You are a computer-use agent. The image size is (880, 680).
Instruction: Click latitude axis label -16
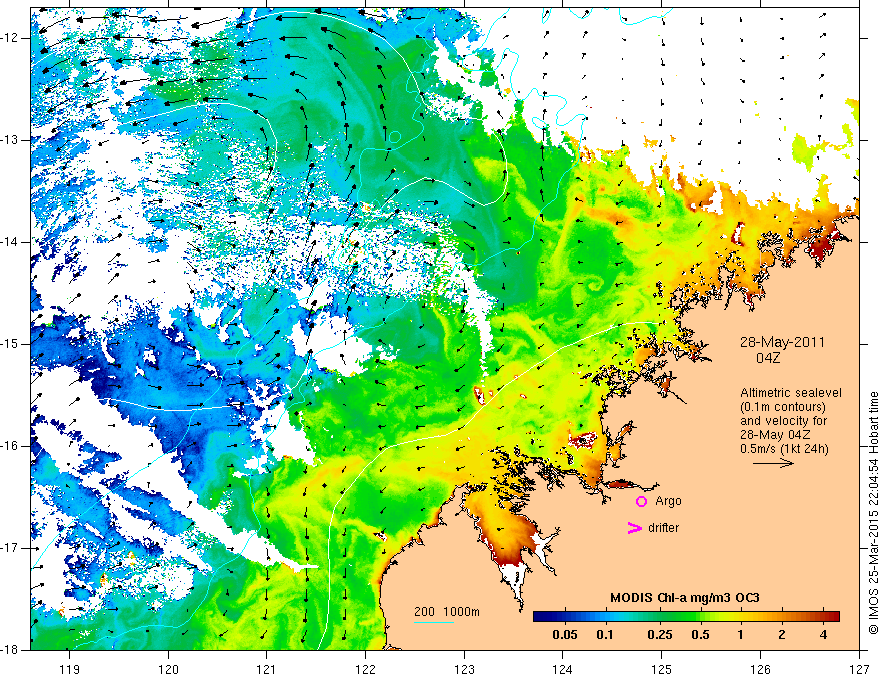[x=11, y=446]
